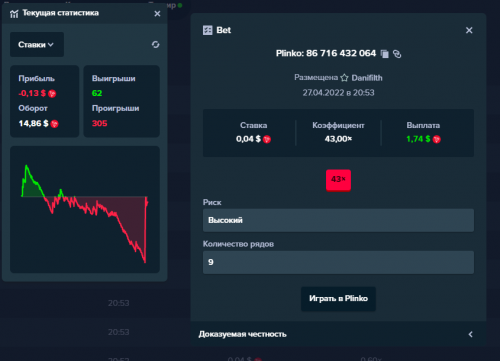Close the Bet dialog

pos(469,30)
